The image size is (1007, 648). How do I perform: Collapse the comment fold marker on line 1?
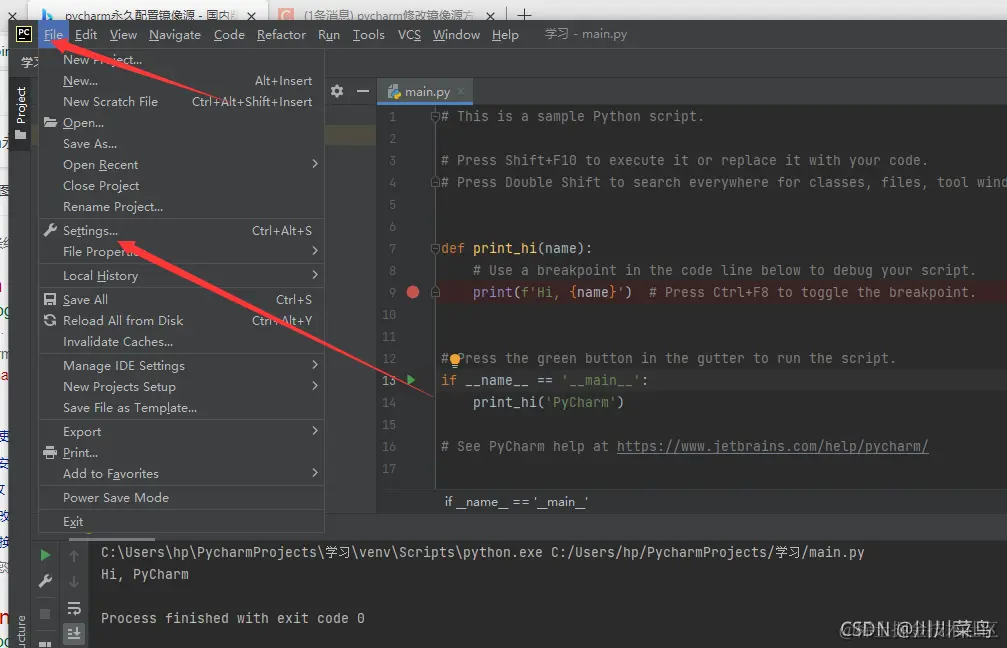coord(435,116)
